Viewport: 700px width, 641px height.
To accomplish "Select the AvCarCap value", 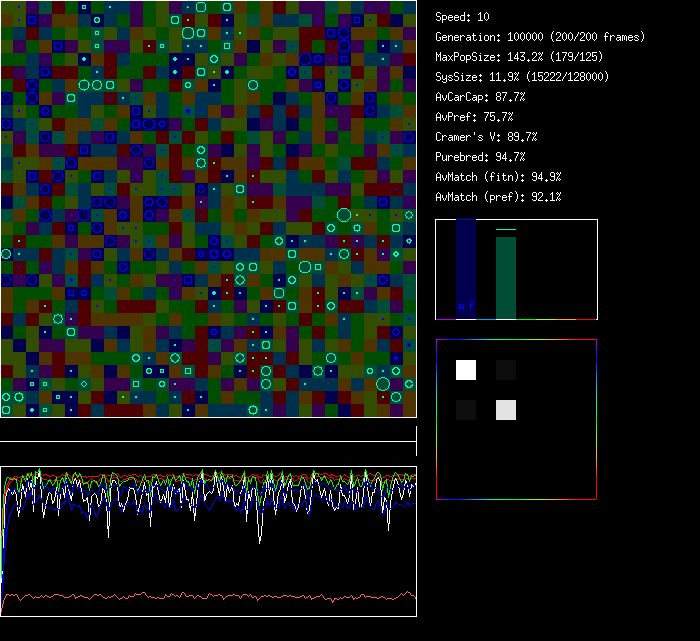I will 480,97.
